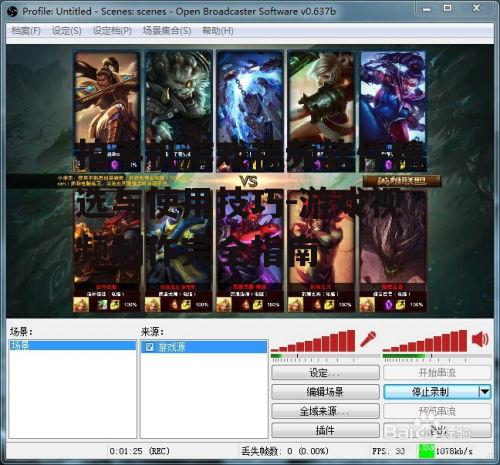Open the 设定(S) menu
The width and height of the screenshot is (500, 465).
(67, 31)
